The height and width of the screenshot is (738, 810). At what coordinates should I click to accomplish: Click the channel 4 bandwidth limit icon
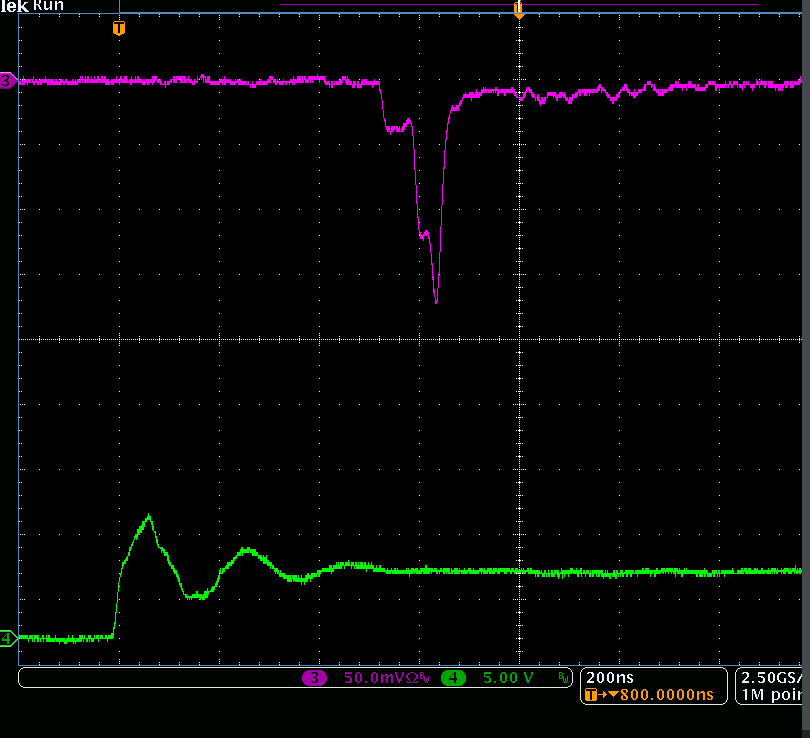[563, 678]
